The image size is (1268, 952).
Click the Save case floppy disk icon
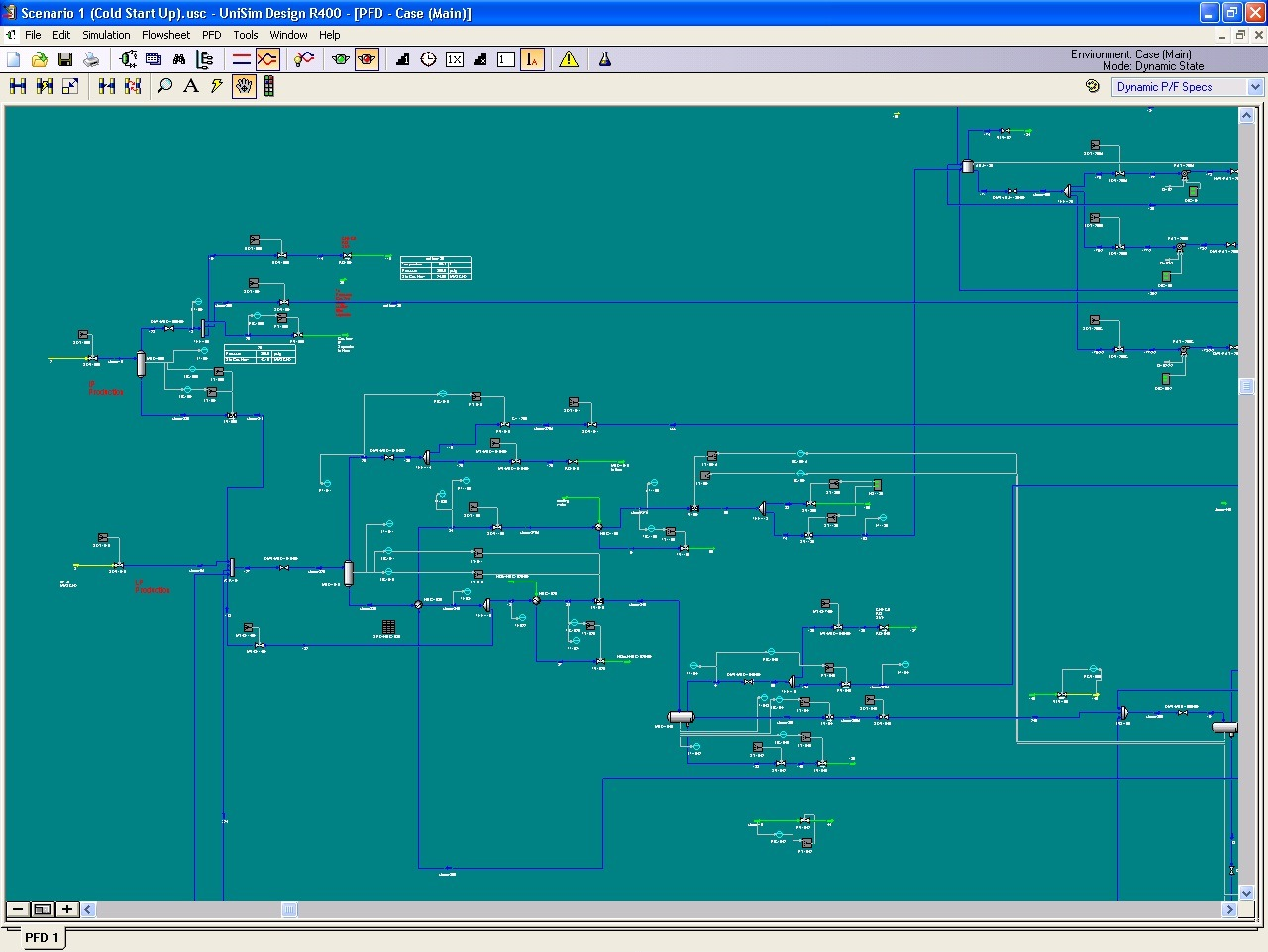65,59
